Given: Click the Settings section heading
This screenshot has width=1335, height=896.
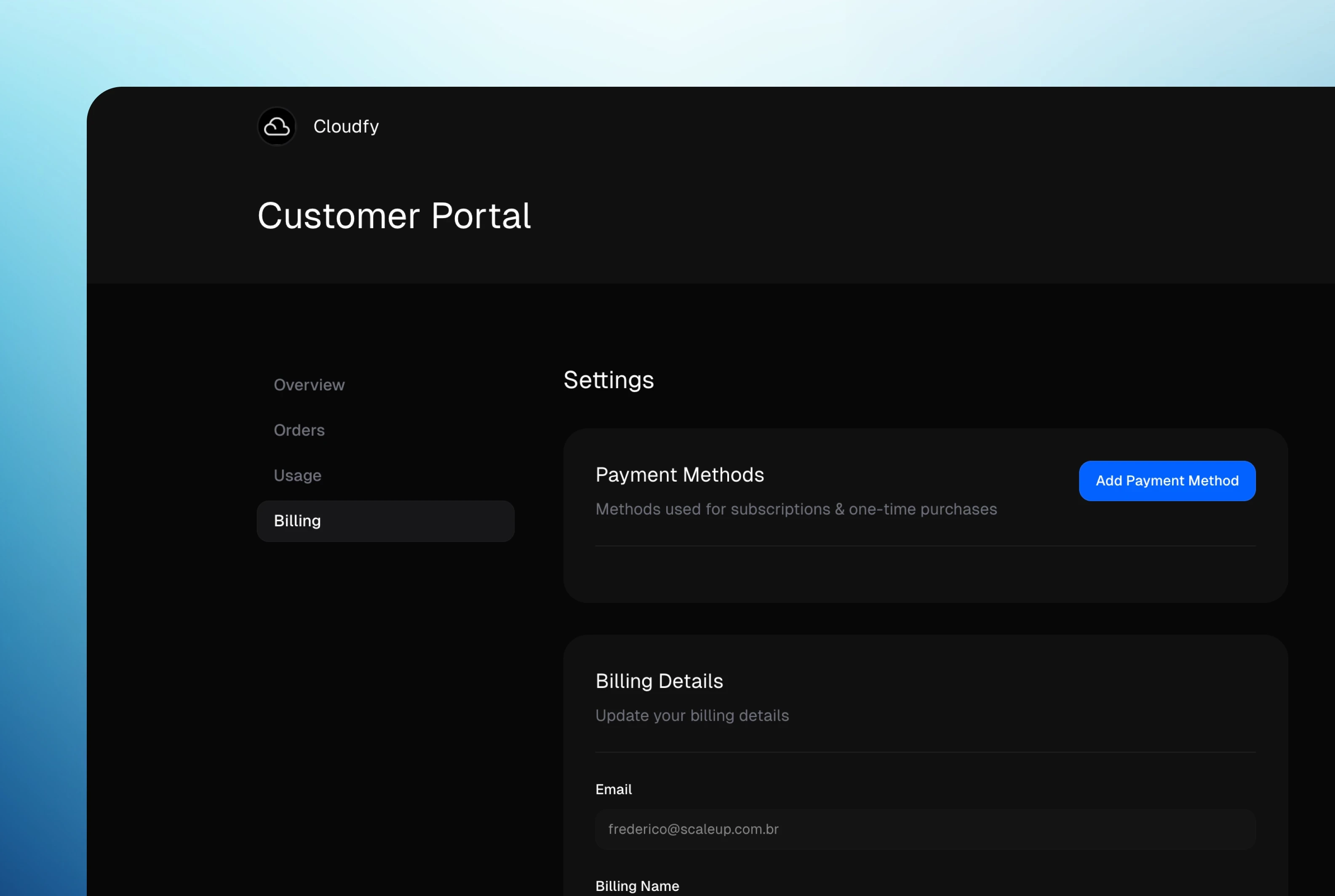Looking at the screenshot, I should tap(608, 380).
